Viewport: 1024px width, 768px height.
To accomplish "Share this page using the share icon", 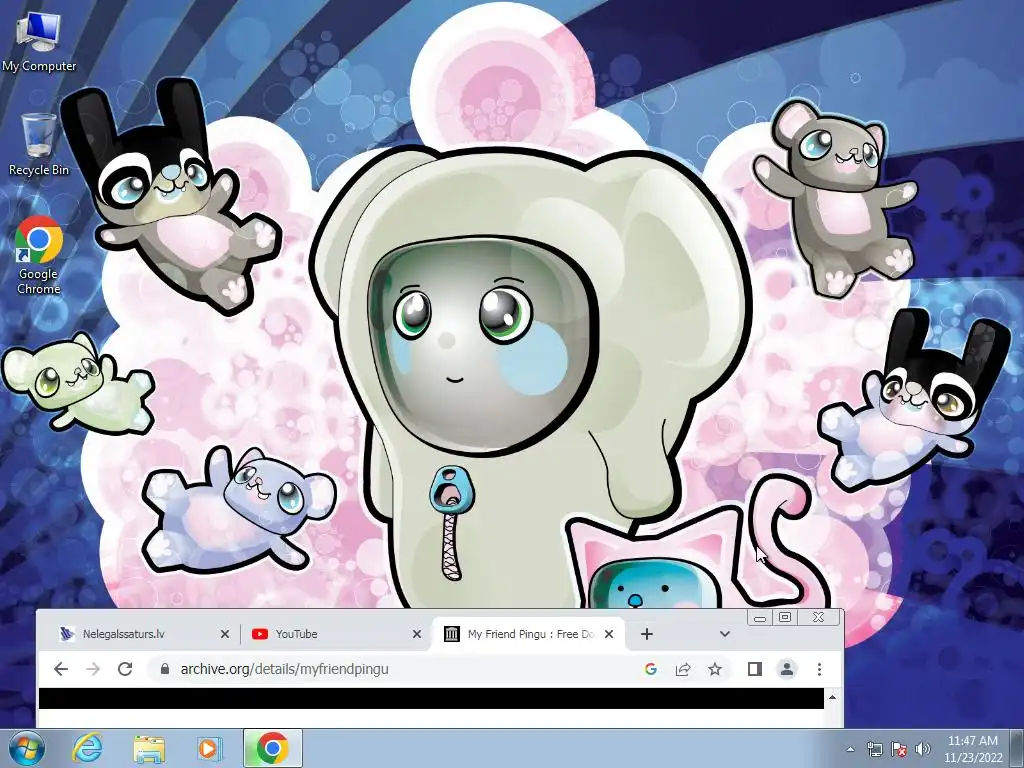I will click(683, 669).
